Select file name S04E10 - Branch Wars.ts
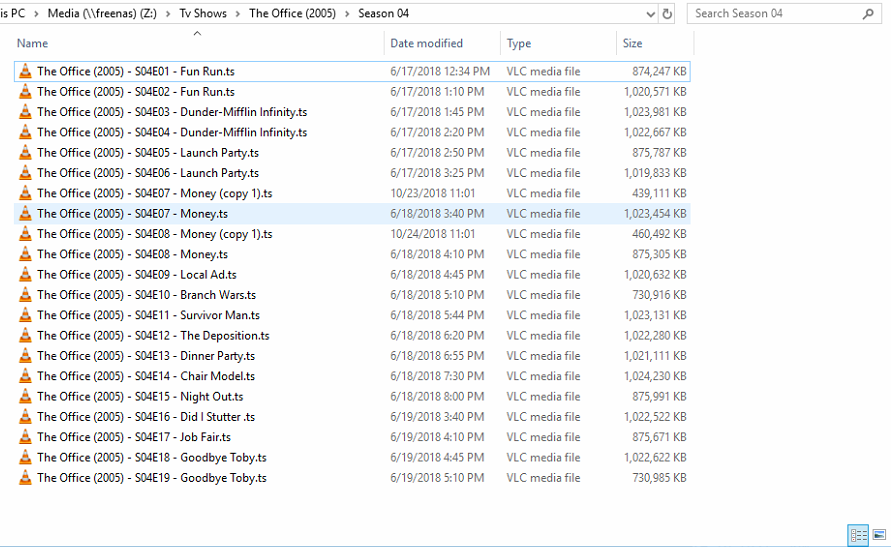Viewport: 891px width, 547px height. click(x=147, y=295)
